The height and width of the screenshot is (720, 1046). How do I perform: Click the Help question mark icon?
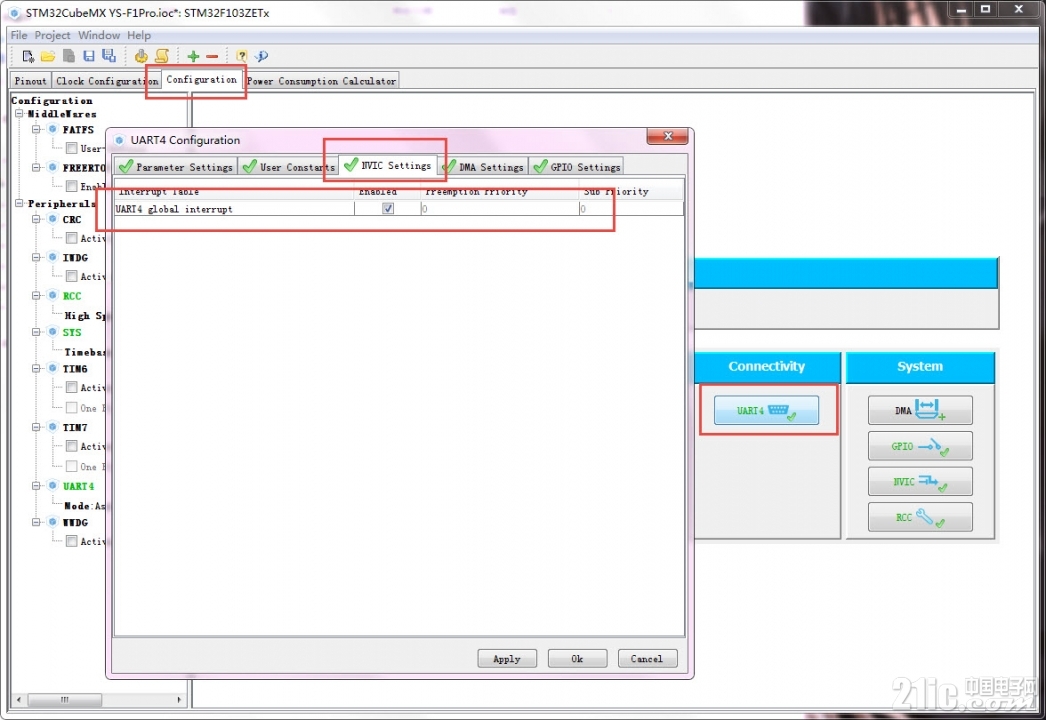[x=241, y=56]
